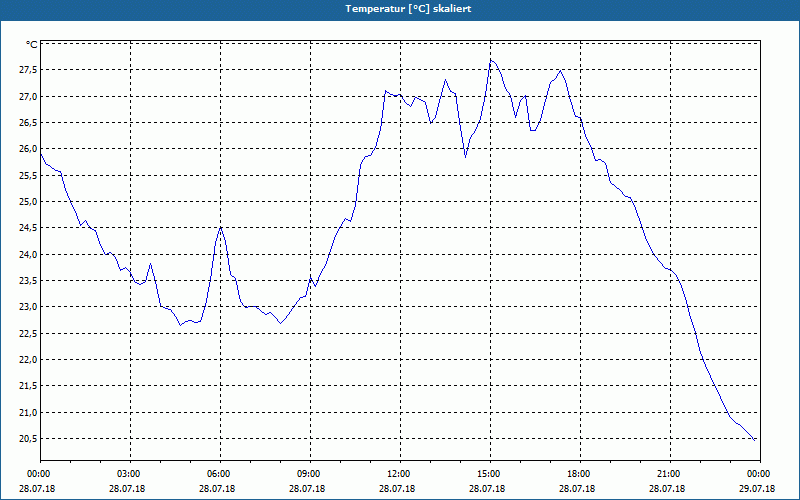Select the 27,0 y-axis label
The width and height of the screenshot is (800, 500).
coord(28,96)
